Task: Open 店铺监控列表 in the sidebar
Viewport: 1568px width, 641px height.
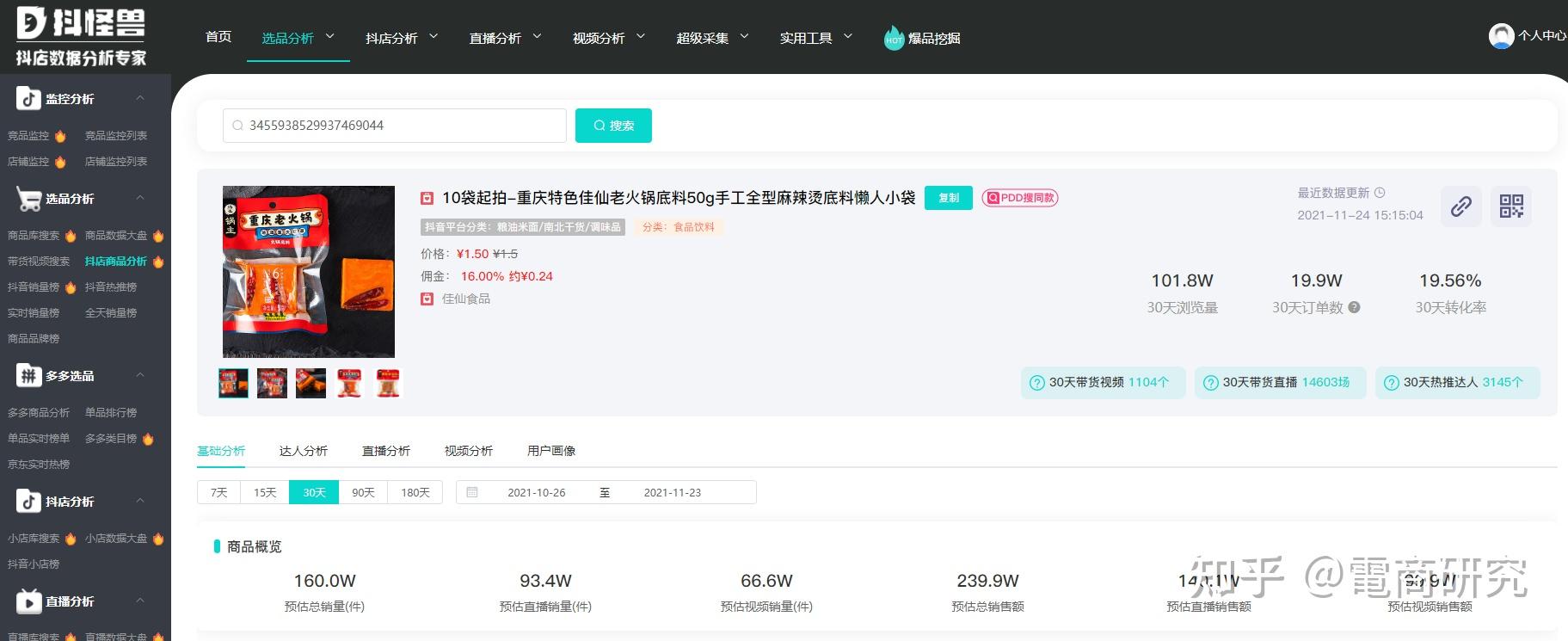Action: tap(116, 162)
